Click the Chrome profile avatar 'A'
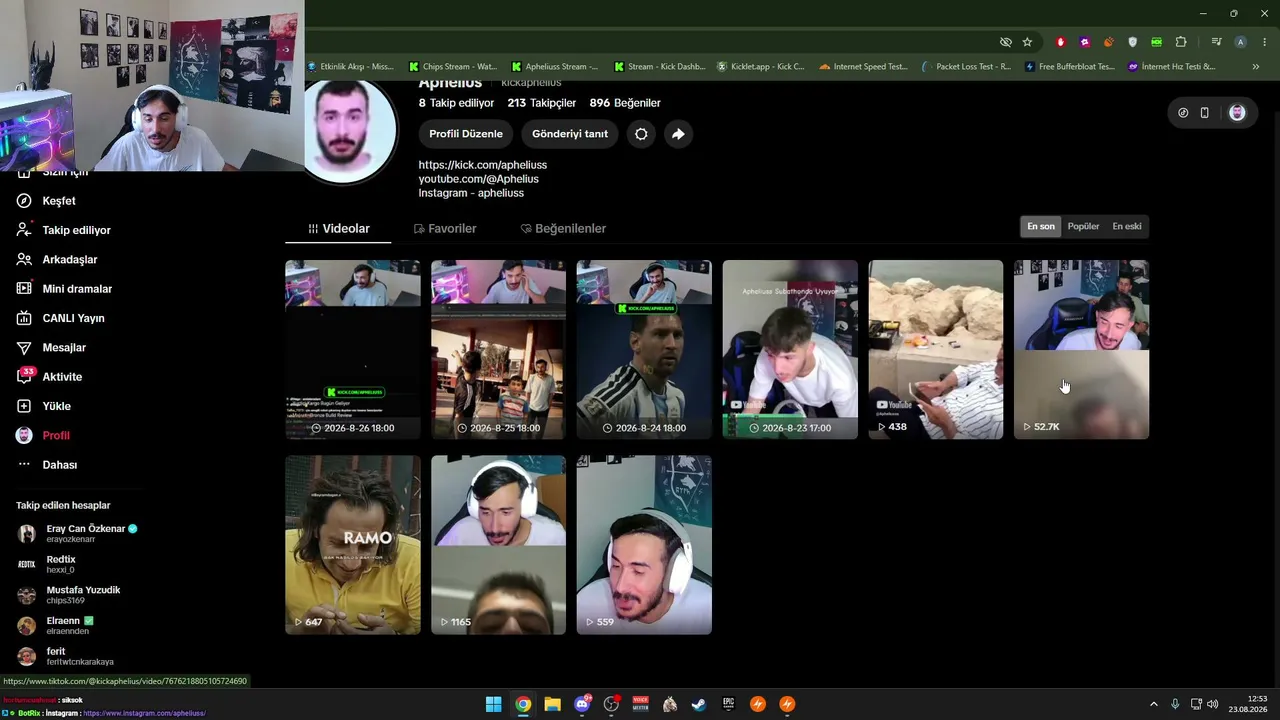Image resolution: width=1280 pixels, height=720 pixels. tap(1240, 42)
